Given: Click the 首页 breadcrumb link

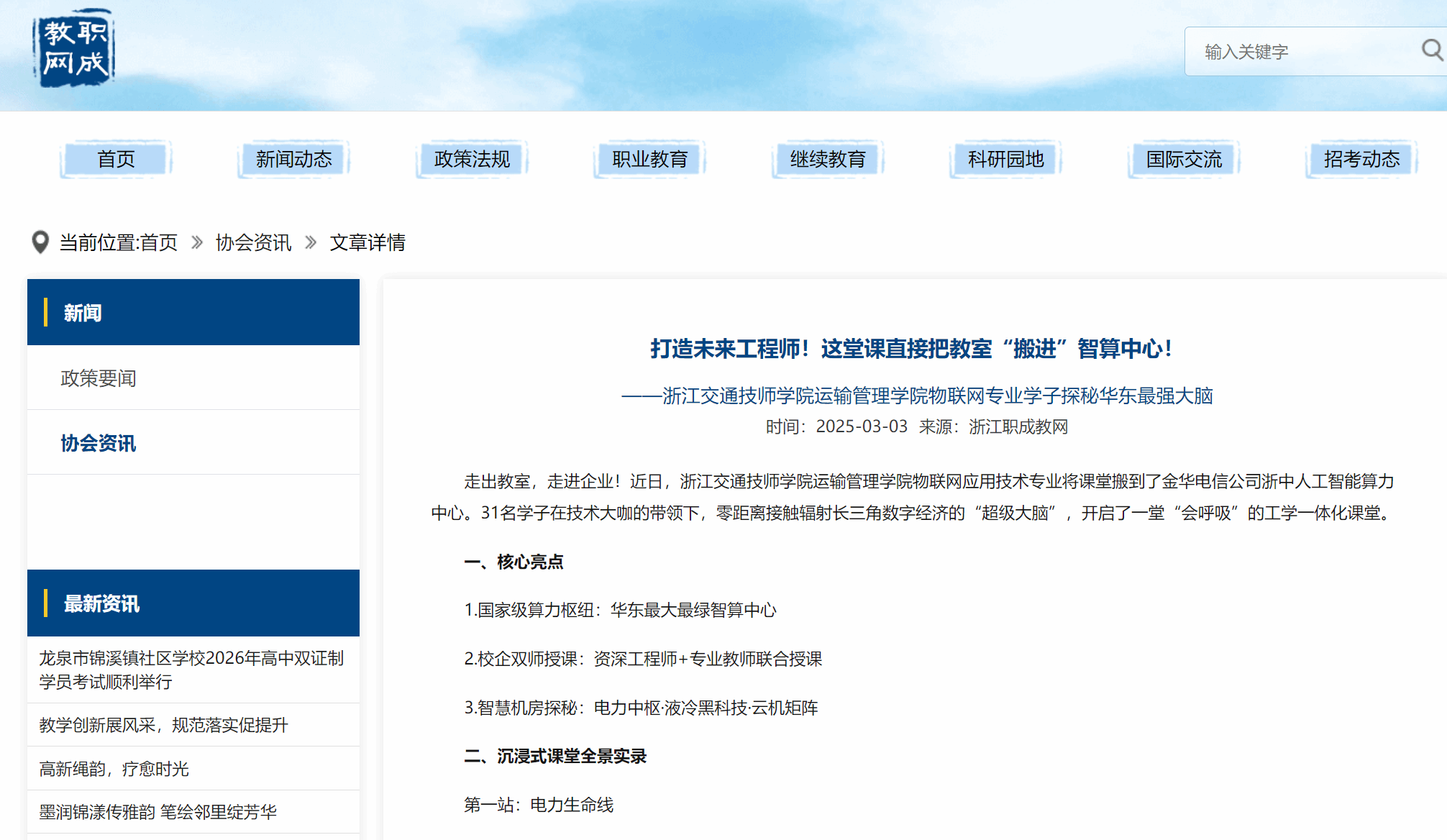Looking at the screenshot, I should pos(158,242).
